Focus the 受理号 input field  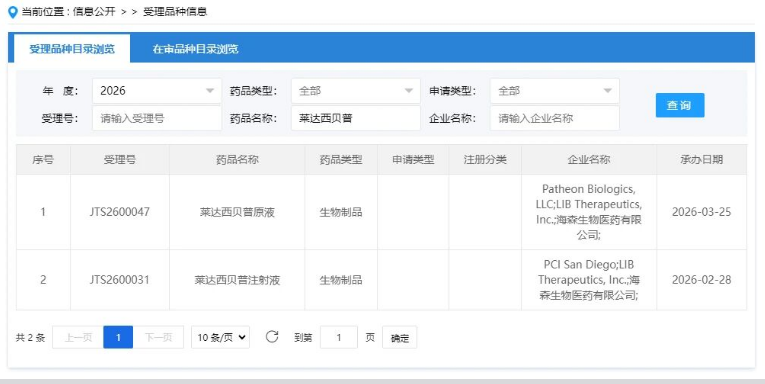point(157,118)
